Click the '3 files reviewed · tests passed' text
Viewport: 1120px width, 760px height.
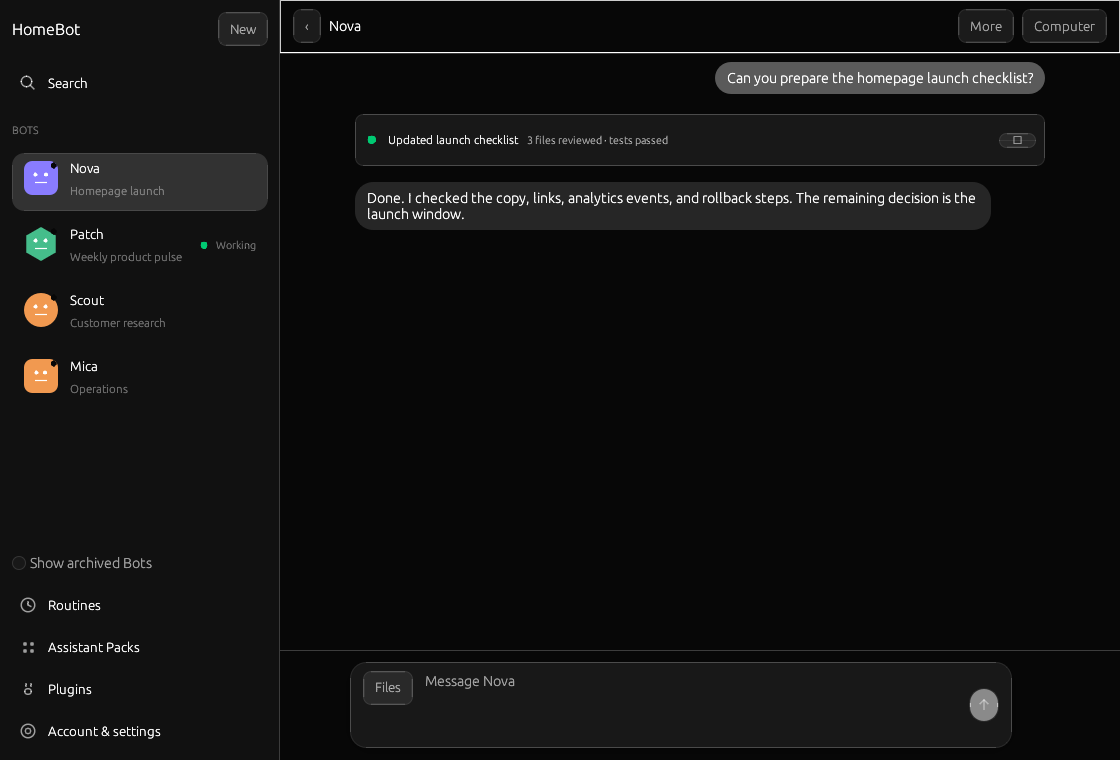[x=597, y=140]
